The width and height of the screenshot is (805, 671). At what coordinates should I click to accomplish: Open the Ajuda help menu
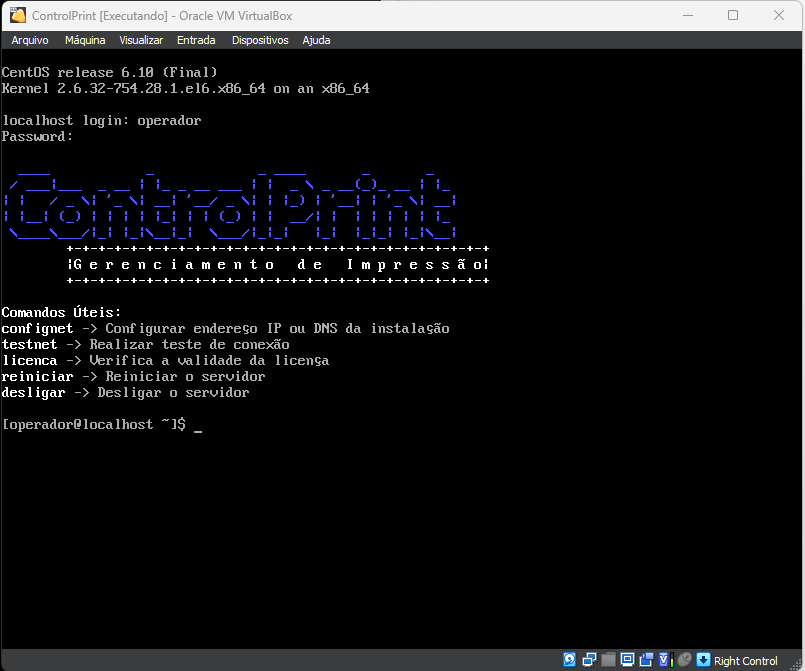click(316, 40)
